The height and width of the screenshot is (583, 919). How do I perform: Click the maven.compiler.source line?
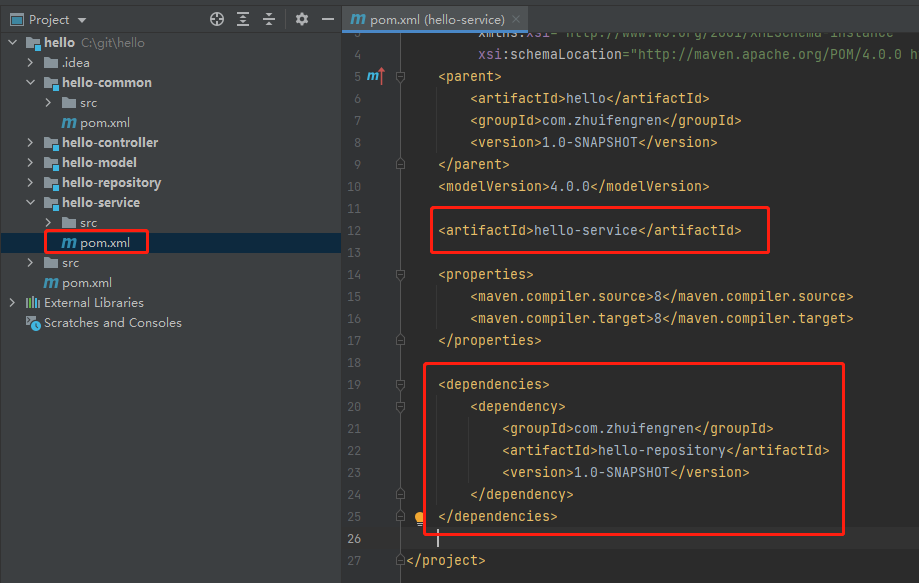pos(662,296)
